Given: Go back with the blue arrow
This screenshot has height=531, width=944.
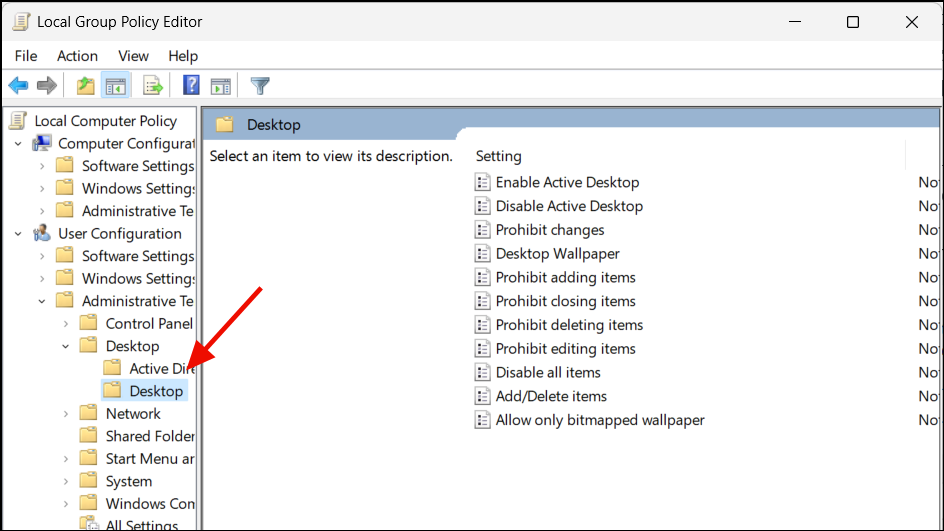Looking at the screenshot, I should (x=18, y=86).
